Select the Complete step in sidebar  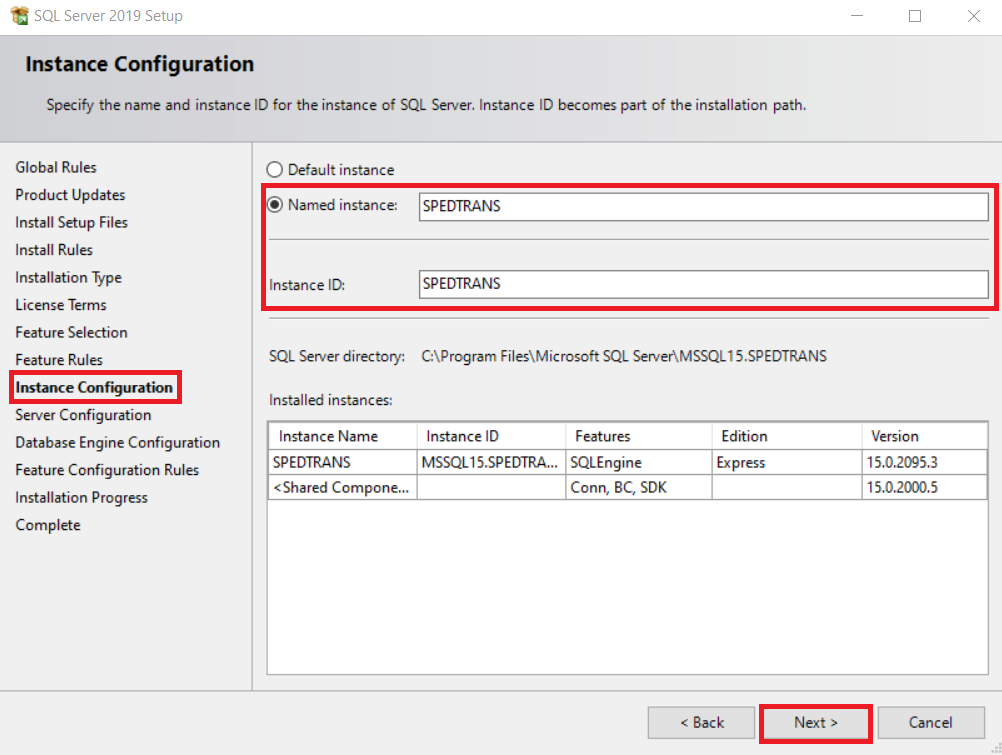[48, 525]
